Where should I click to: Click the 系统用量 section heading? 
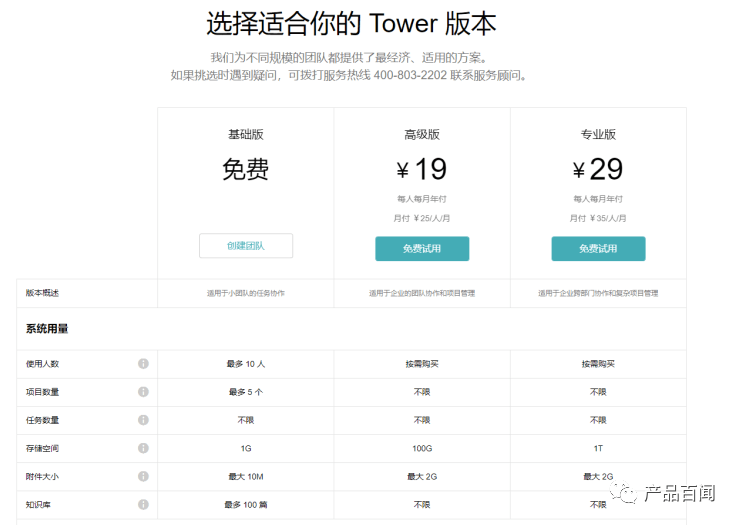click(47, 328)
